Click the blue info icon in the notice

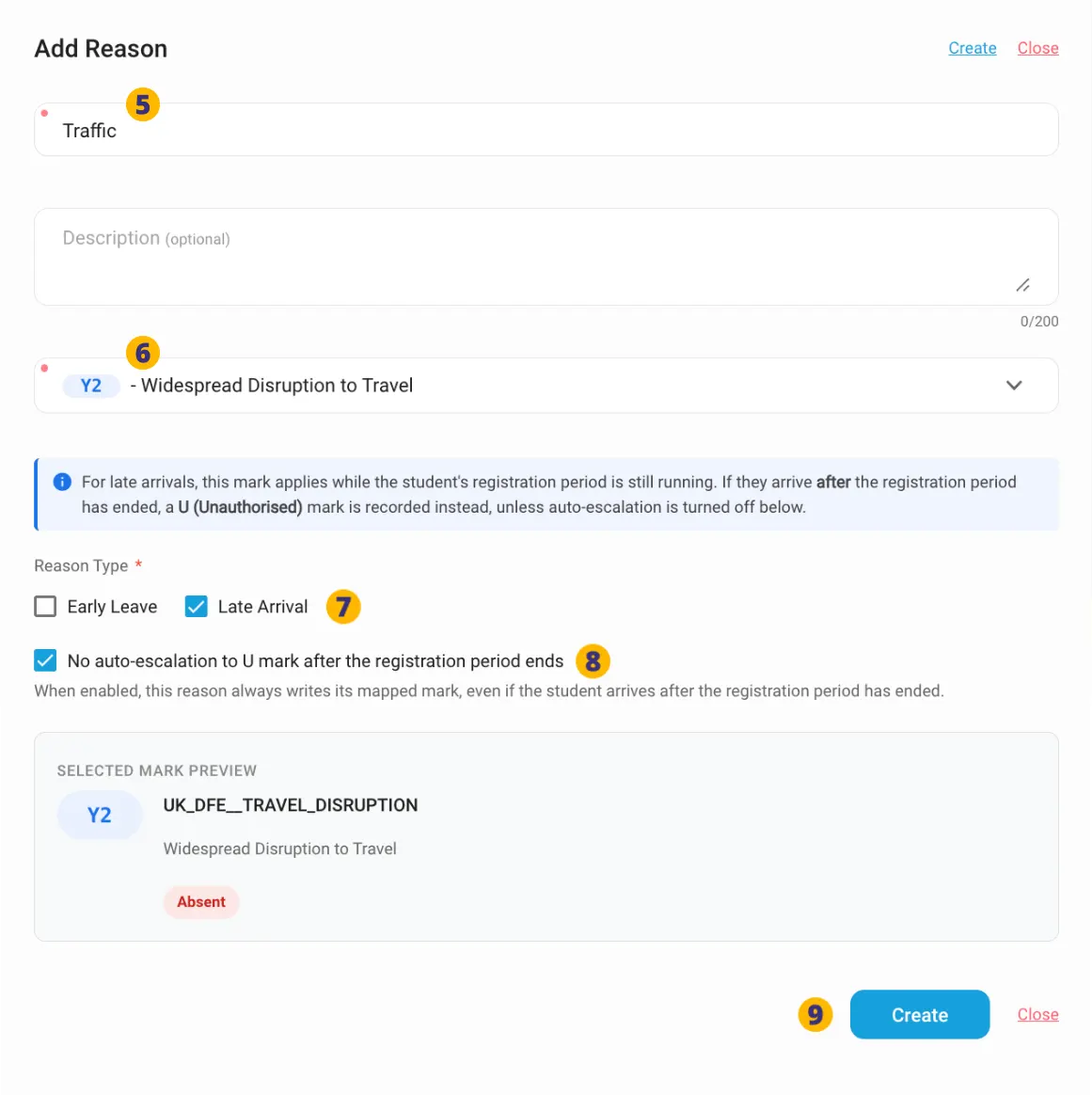pos(62,482)
